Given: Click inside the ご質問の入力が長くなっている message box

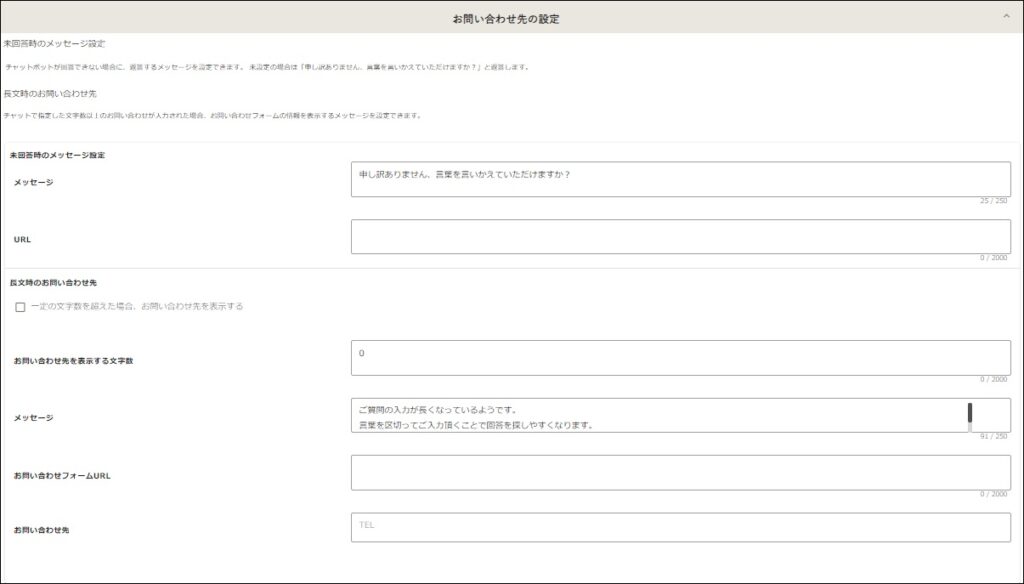Looking at the screenshot, I should click(x=655, y=416).
